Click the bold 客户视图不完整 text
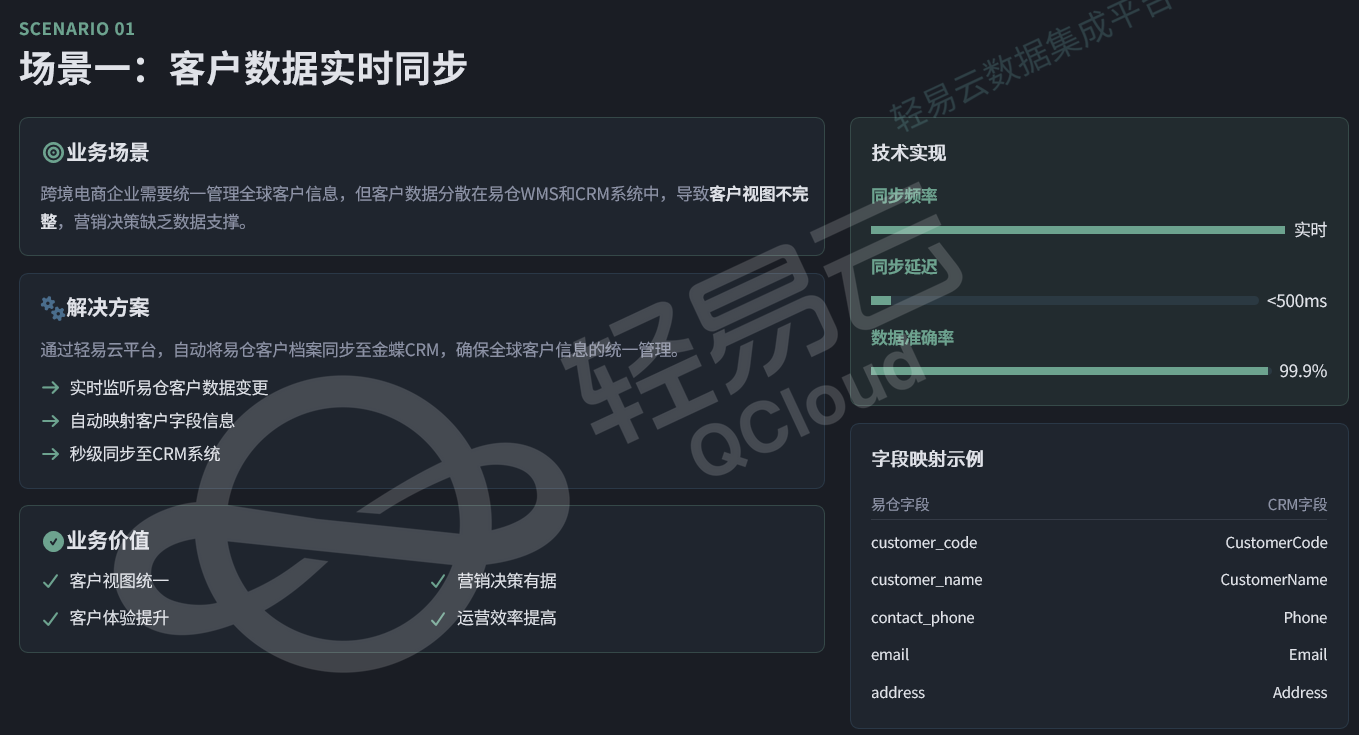The height and width of the screenshot is (735, 1359). coord(758,194)
